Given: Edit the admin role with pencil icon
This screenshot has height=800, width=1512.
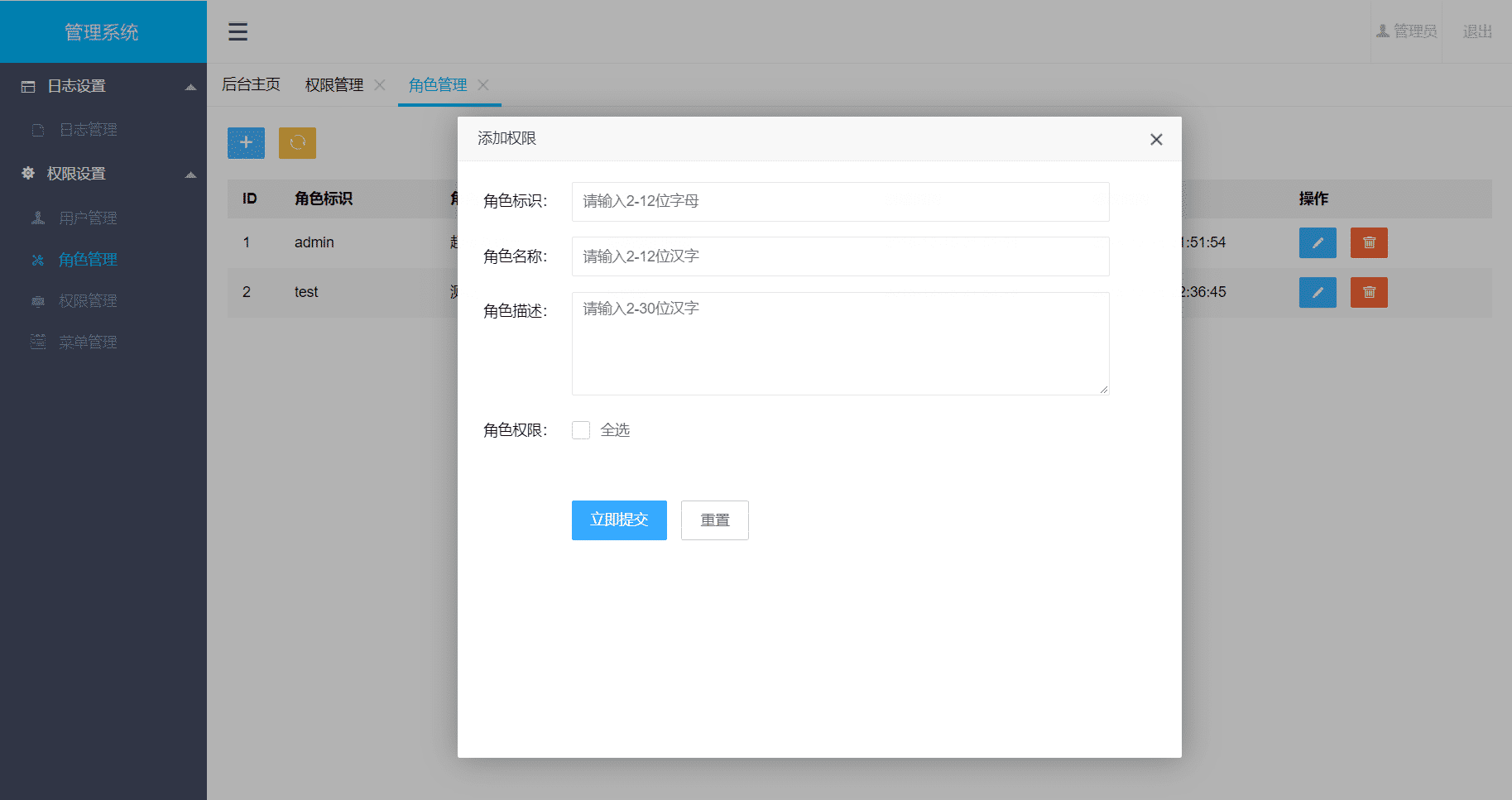Looking at the screenshot, I should pos(1318,243).
